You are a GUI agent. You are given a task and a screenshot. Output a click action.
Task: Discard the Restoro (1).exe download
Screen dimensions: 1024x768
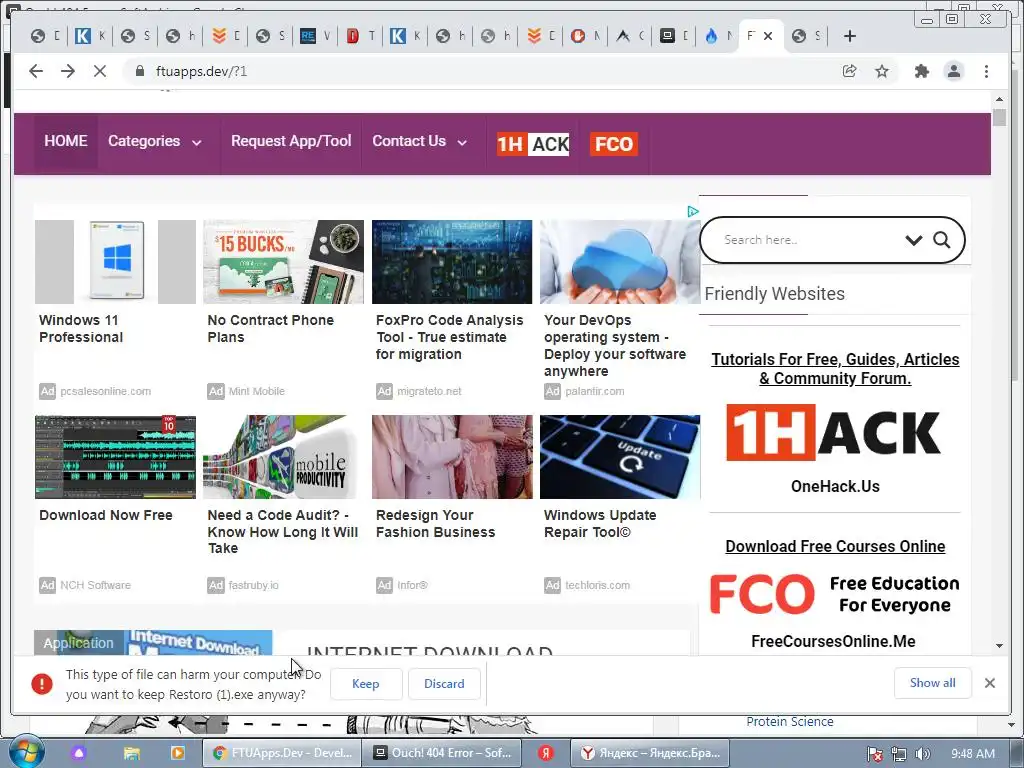pyautogui.click(x=444, y=684)
